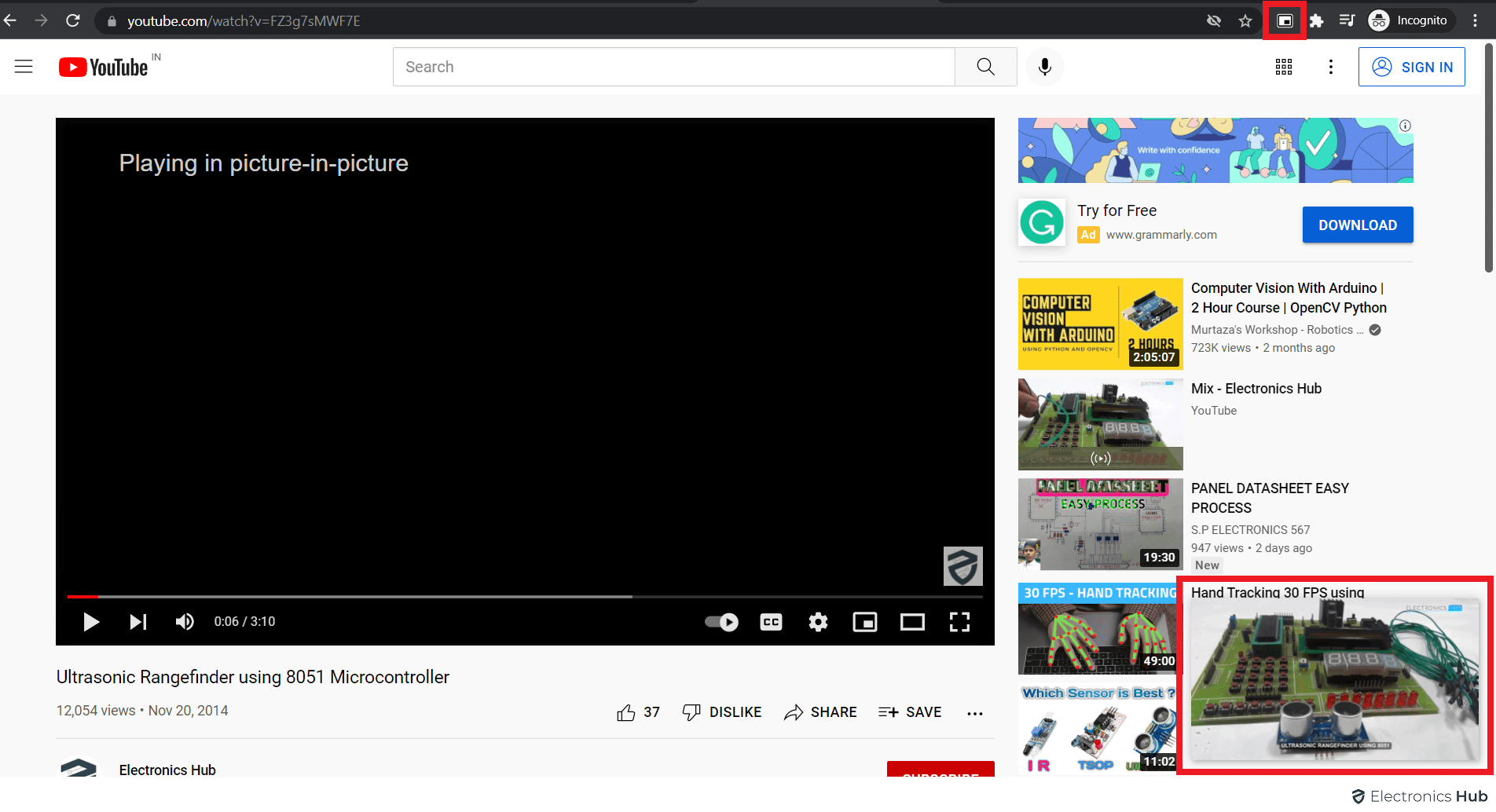Toggle the autoplay switch

(721, 622)
